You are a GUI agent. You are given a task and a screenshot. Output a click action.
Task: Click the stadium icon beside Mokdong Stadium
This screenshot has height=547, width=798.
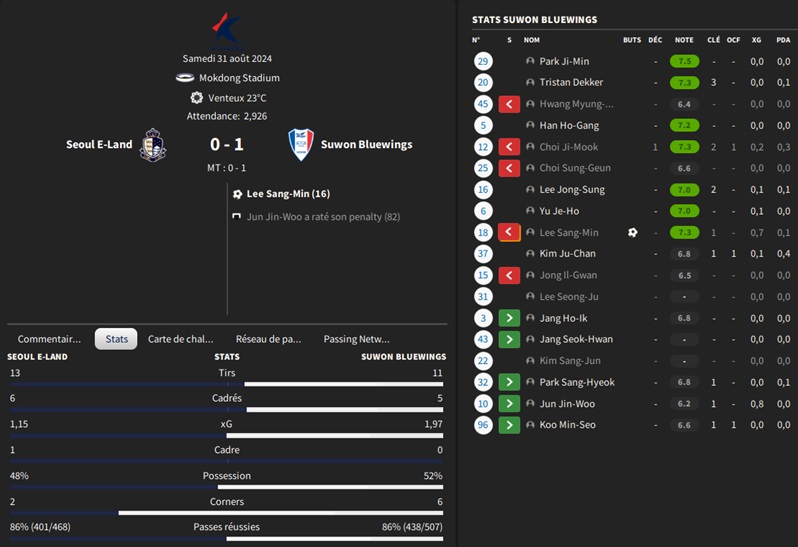(185, 78)
